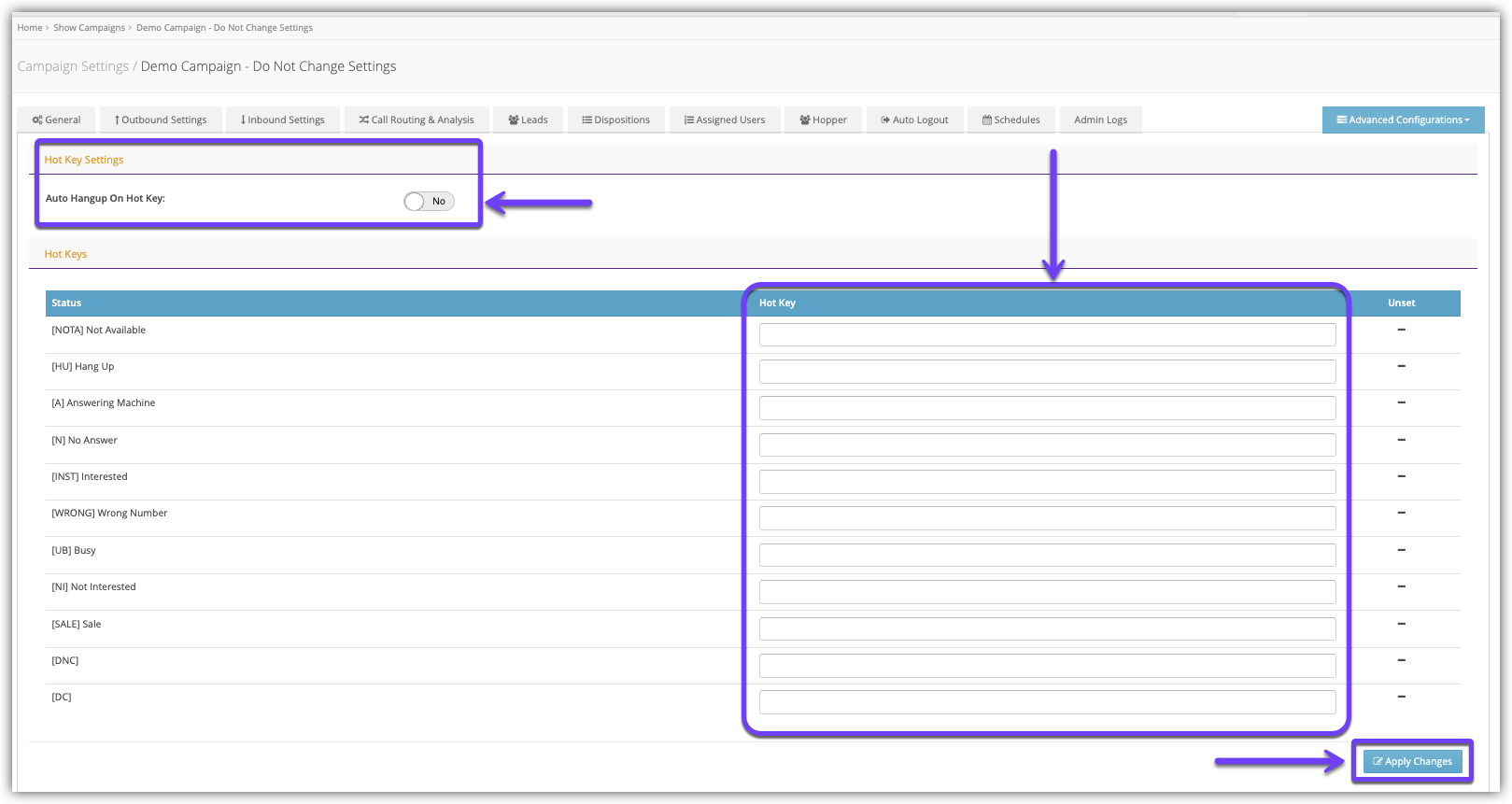Image resolution: width=1512 pixels, height=804 pixels.
Task: Go to the Dispositions tab
Action: pos(615,120)
